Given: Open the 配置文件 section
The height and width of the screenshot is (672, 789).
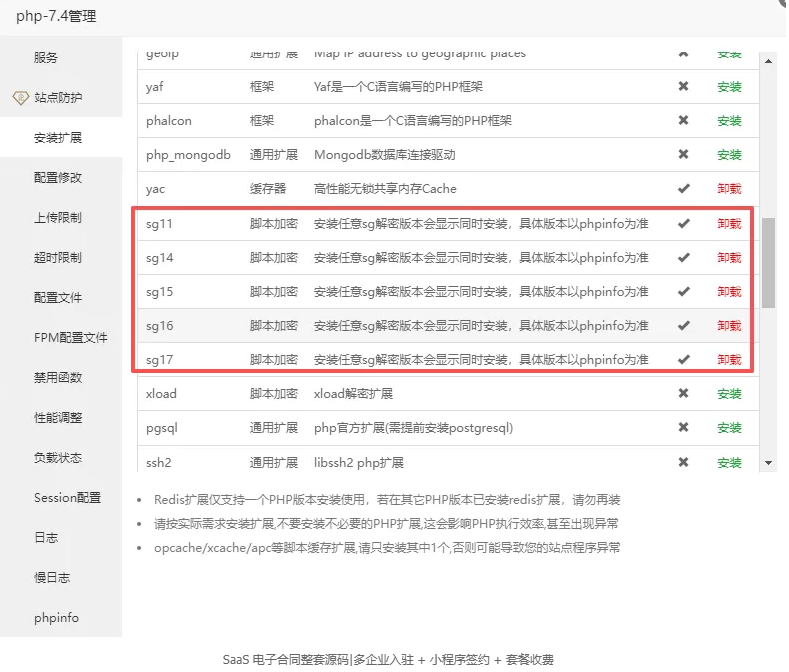Looking at the screenshot, I should 58,297.
